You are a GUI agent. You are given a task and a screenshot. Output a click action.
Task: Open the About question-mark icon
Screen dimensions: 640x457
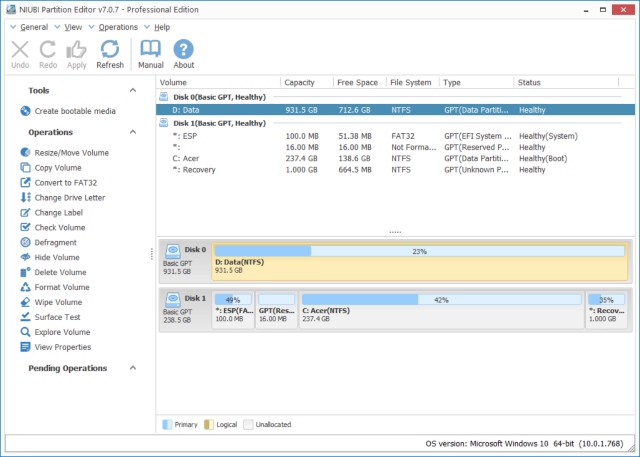(184, 49)
